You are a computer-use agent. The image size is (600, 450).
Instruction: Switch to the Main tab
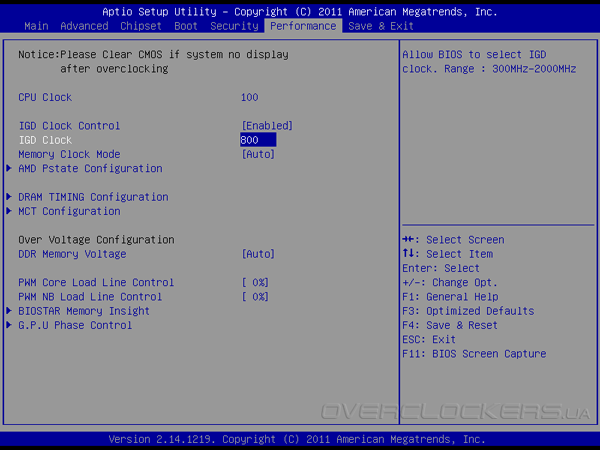point(36,26)
